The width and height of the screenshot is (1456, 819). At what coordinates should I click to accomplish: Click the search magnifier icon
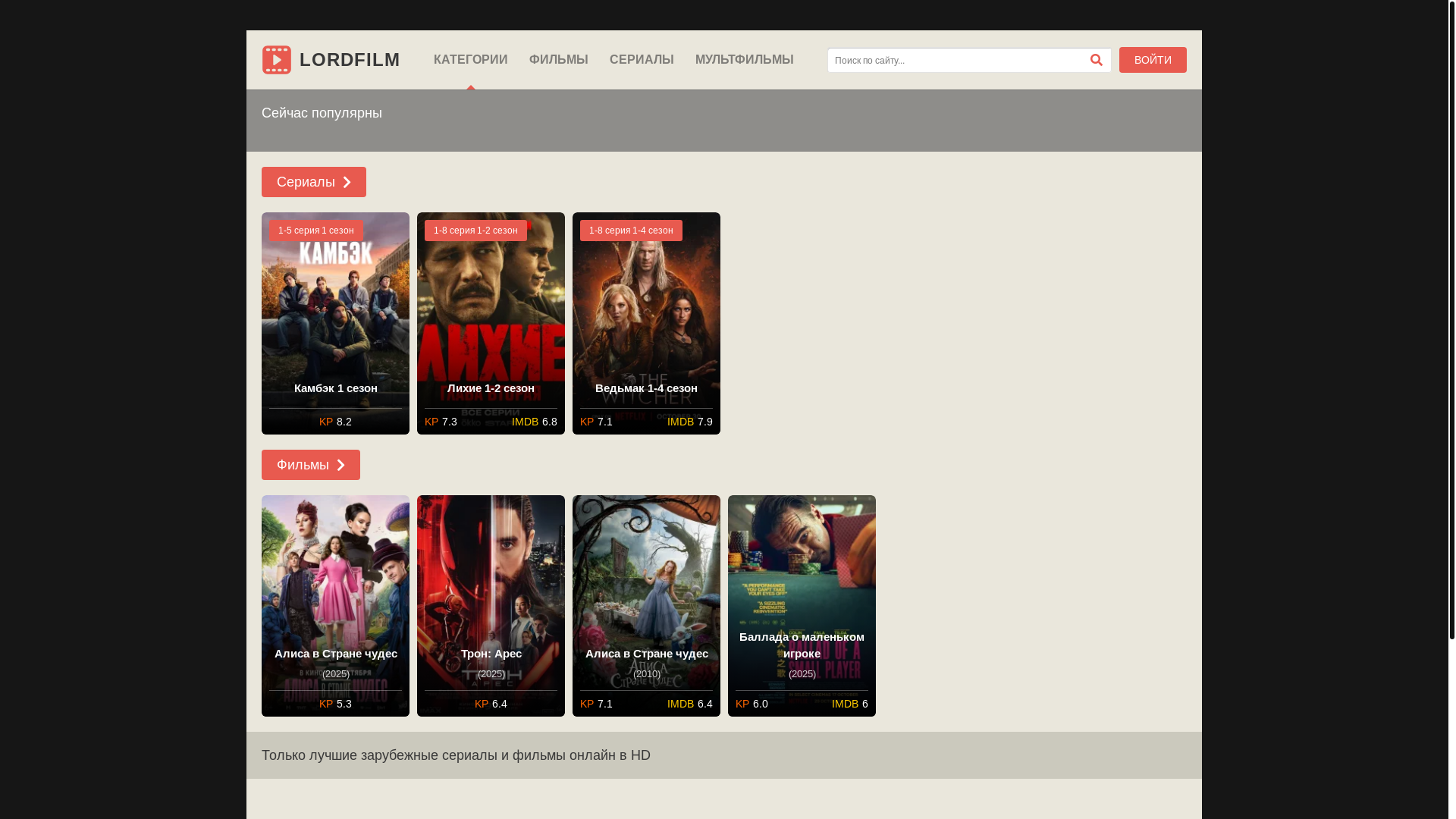[x=1097, y=60]
